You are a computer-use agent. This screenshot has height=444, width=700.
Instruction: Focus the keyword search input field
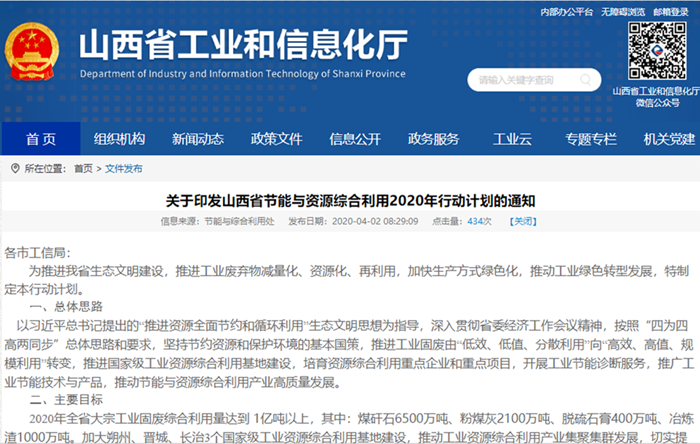534,80
